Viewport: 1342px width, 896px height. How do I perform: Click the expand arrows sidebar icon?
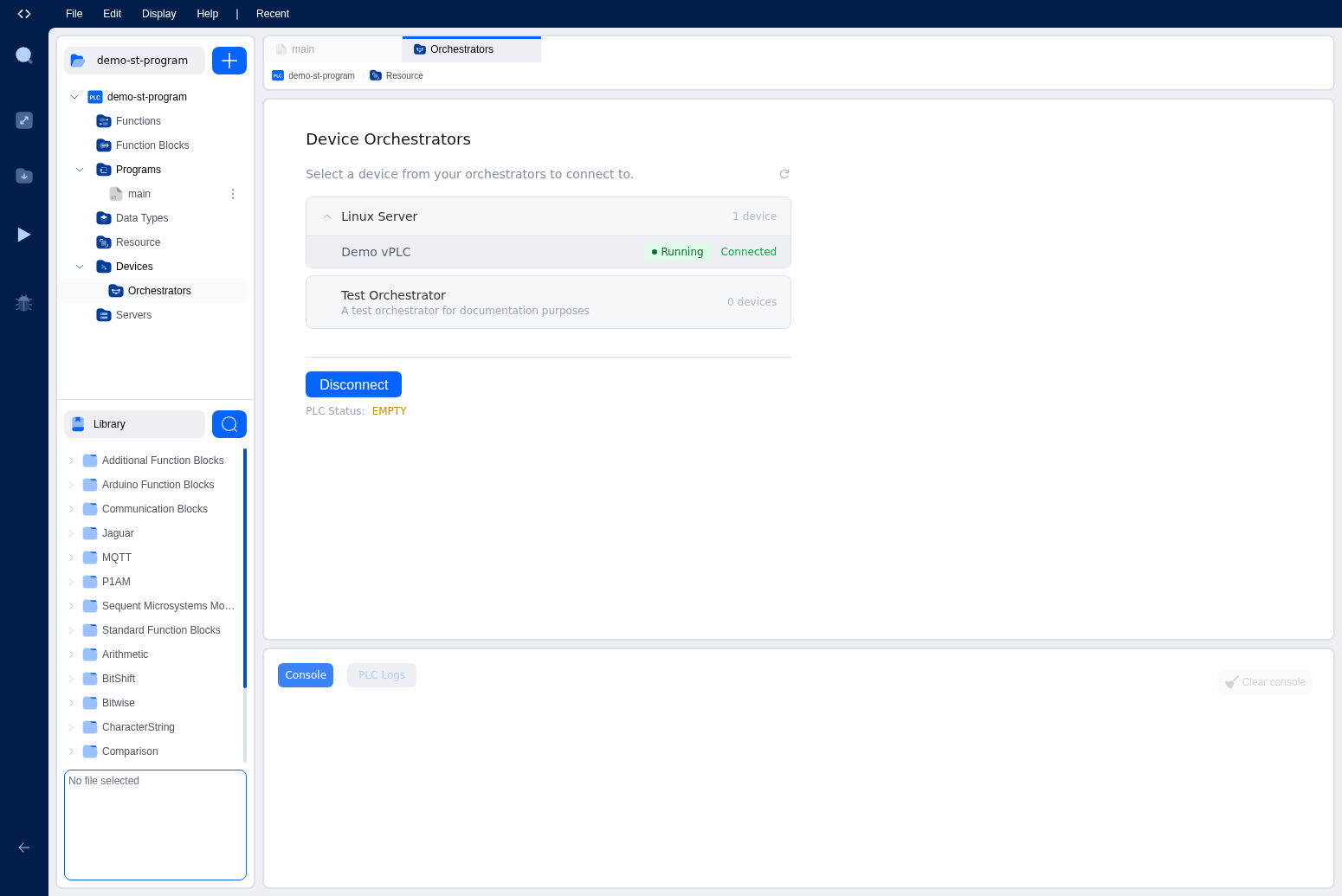[24, 120]
